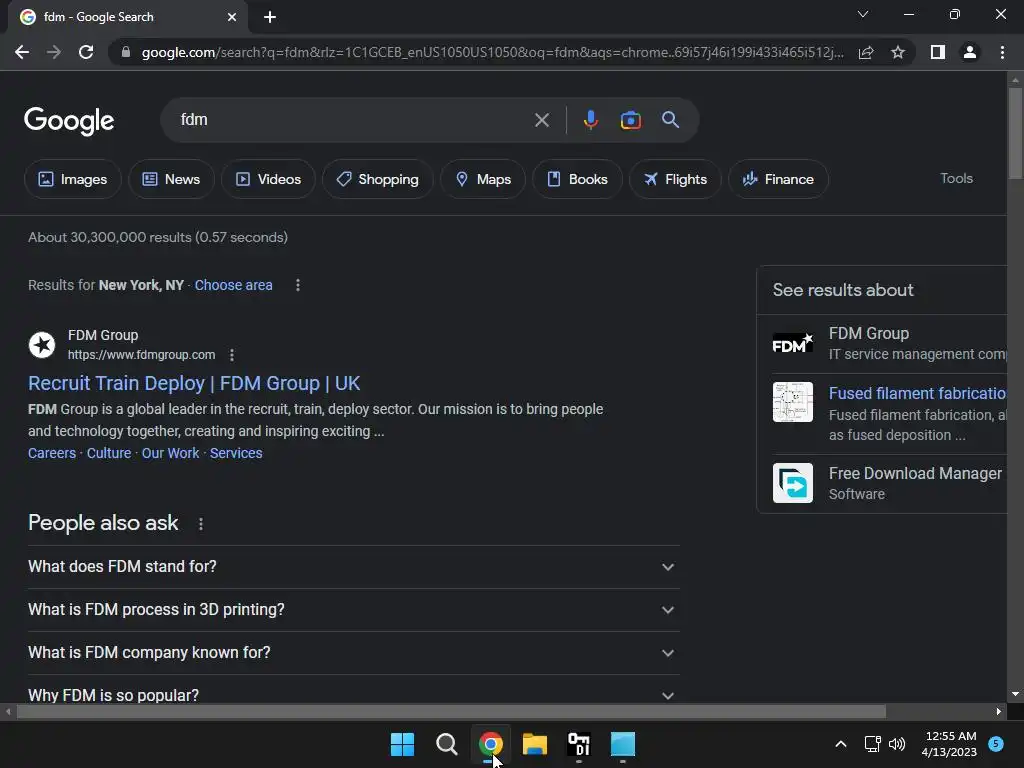Viewport: 1024px width, 768px height.
Task: Open search Tools options
Action: 956,178
